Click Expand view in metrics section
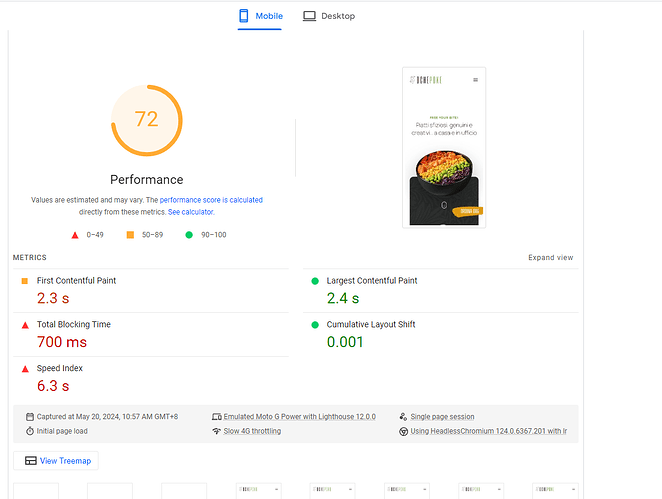 pyautogui.click(x=551, y=258)
